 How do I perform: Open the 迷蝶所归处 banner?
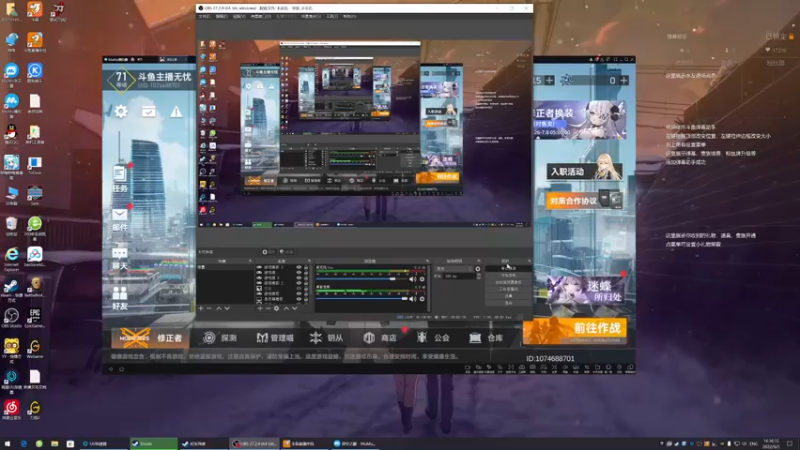point(585,290)
